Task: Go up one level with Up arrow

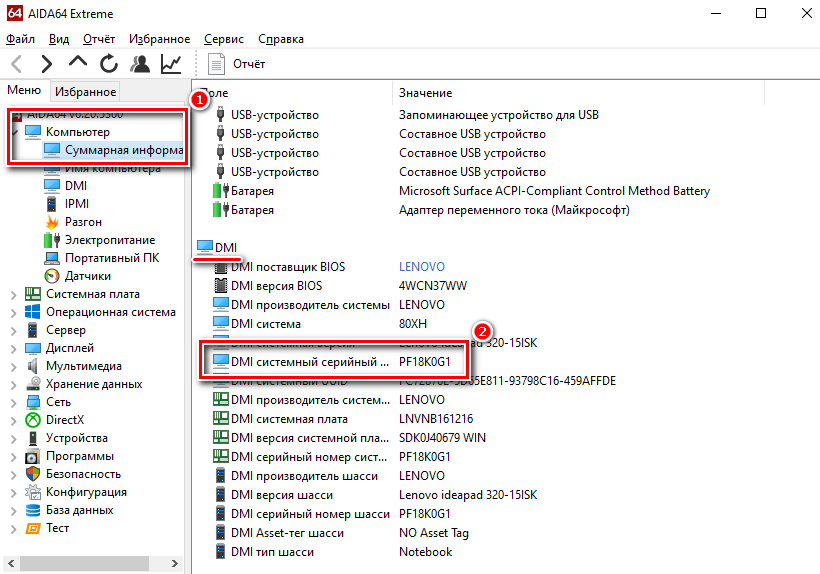Action: click(77, 64)
